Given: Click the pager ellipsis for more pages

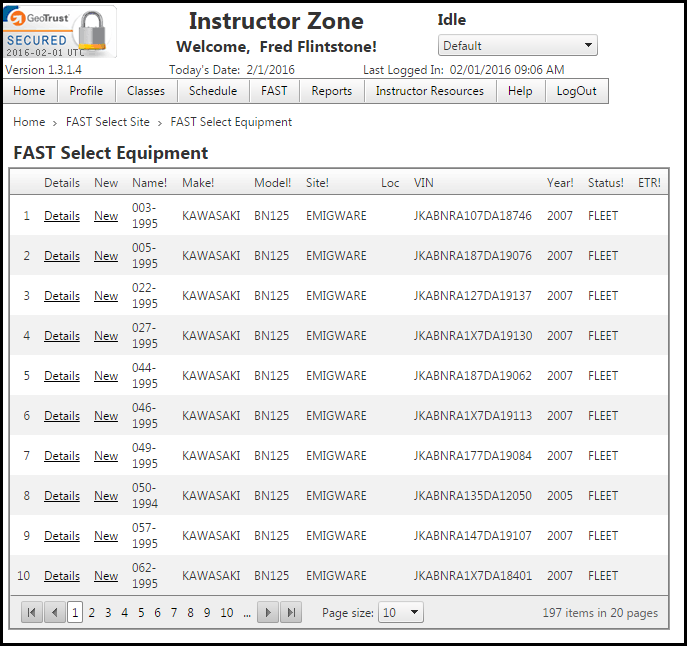Looking at the screenshot, I should click(x=247, y=614).
